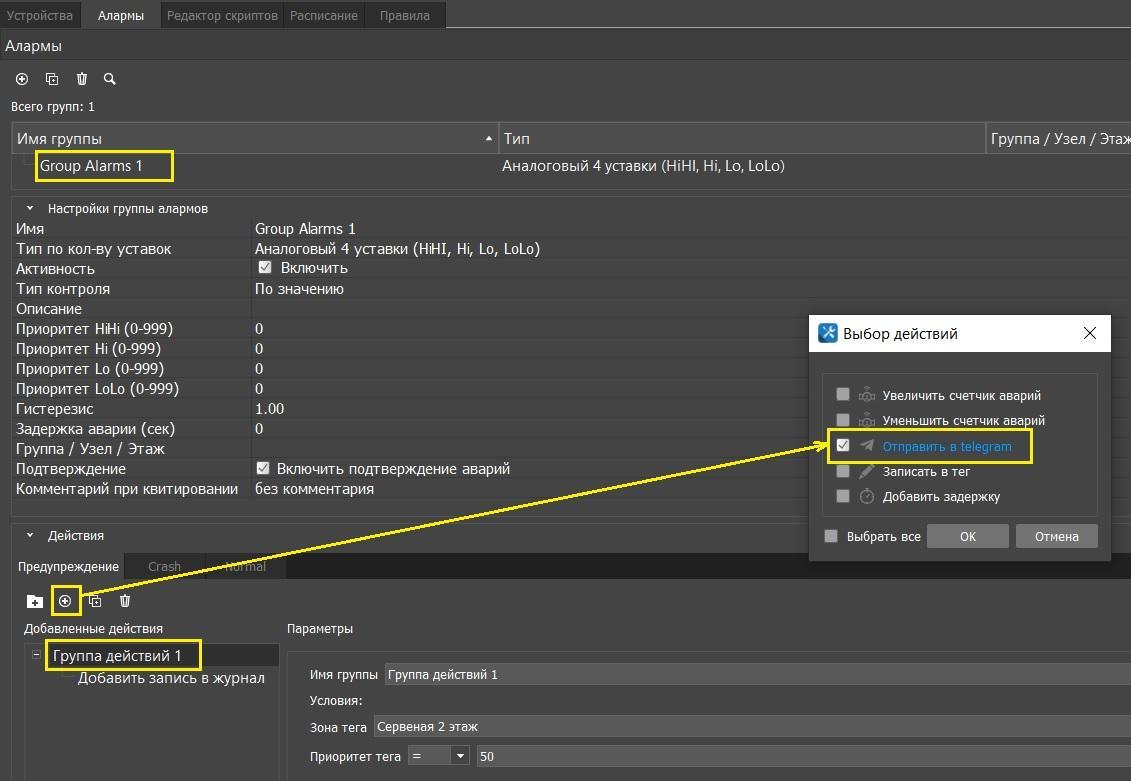Click the copy action icon in Действия toolbar
This screenshot has width=1131, height=781.
[95, 601]
